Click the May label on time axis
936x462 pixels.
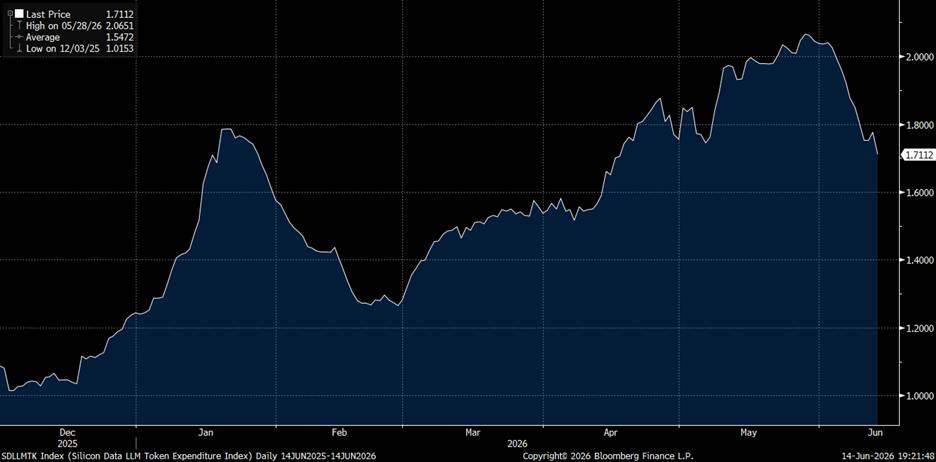[749, 432]
